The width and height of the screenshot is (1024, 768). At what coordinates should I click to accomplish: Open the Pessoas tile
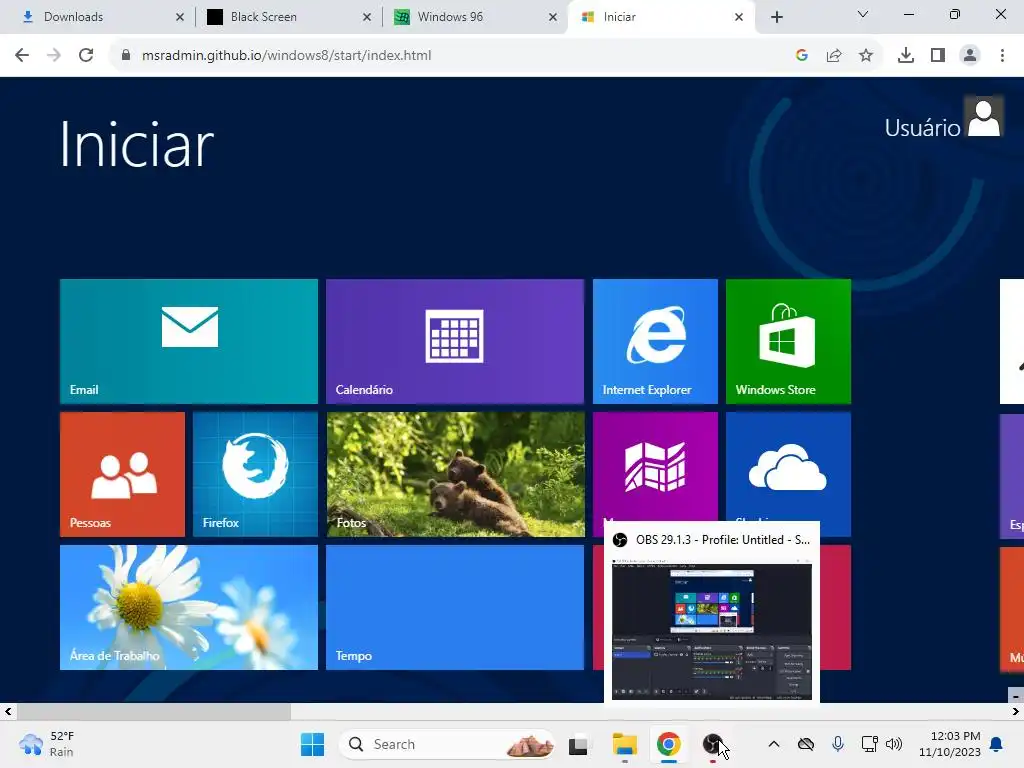(x=122, y=474)
